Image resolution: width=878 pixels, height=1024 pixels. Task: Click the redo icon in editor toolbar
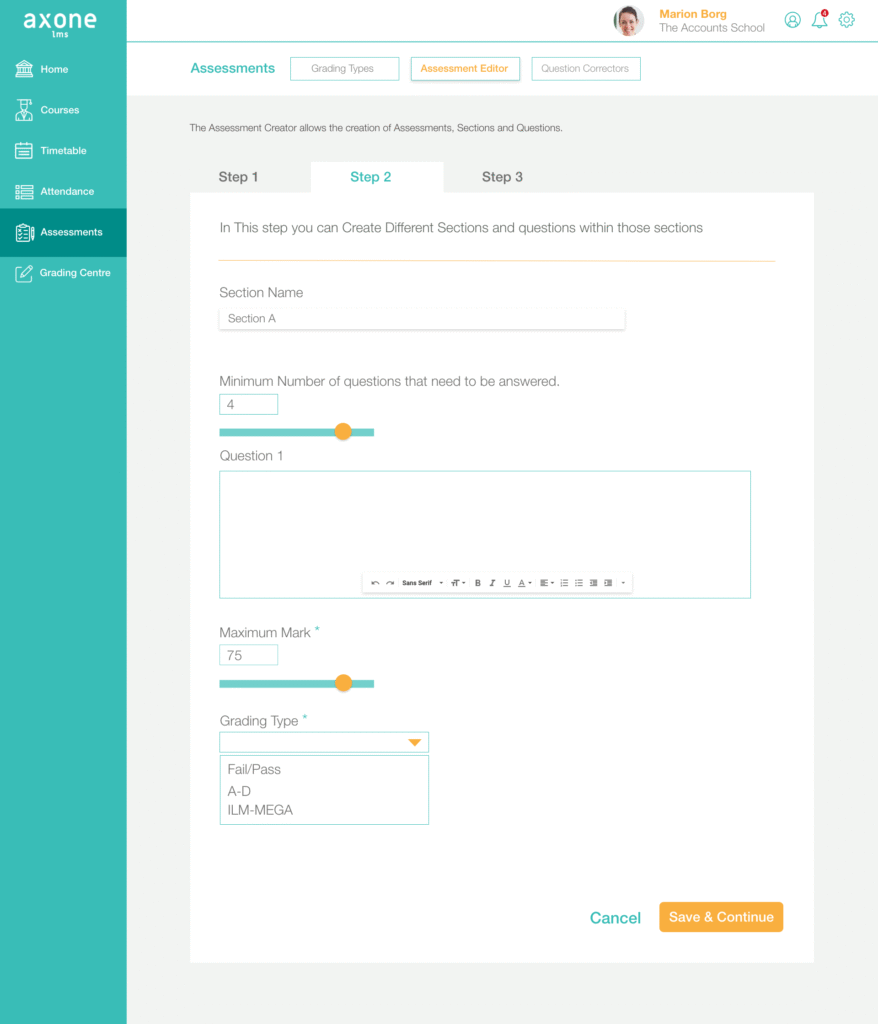coord(390,583)
